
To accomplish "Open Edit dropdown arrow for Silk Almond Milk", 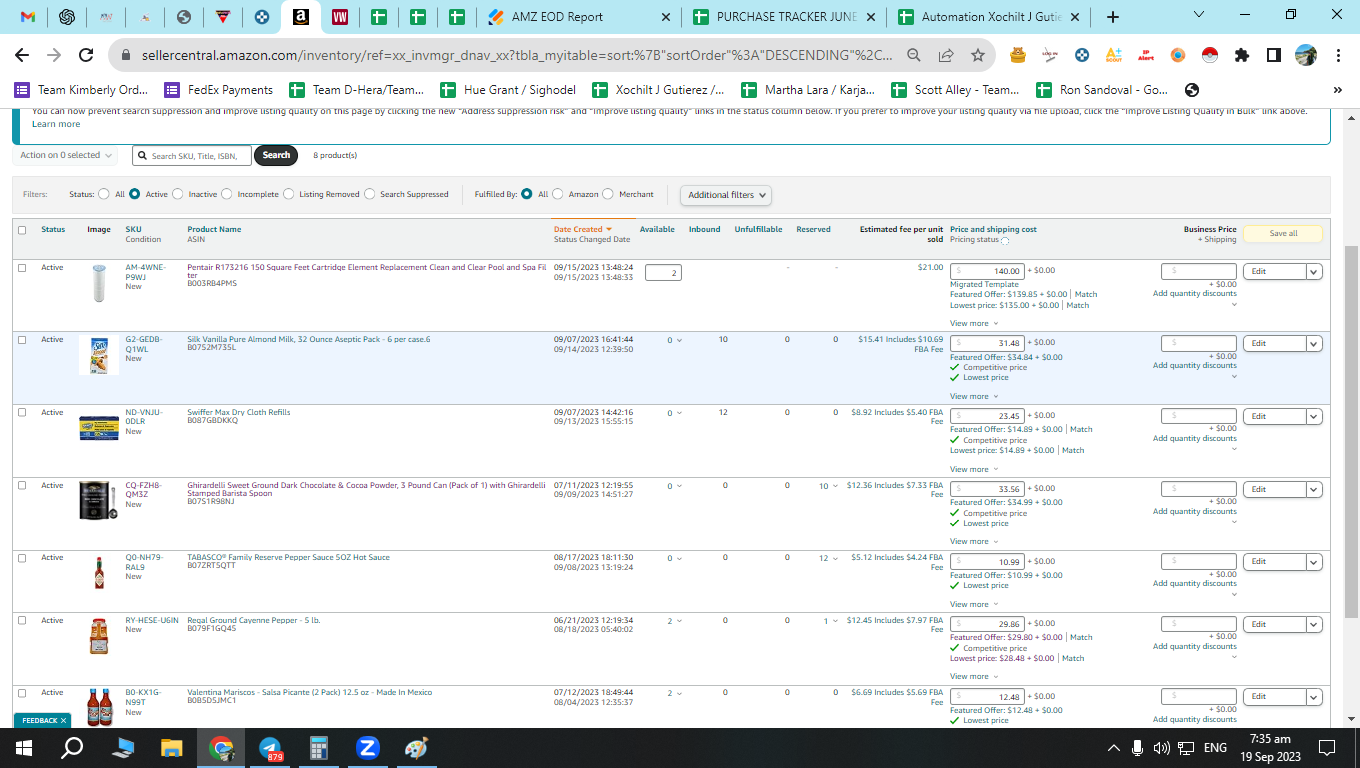I will pos(1314,343).
